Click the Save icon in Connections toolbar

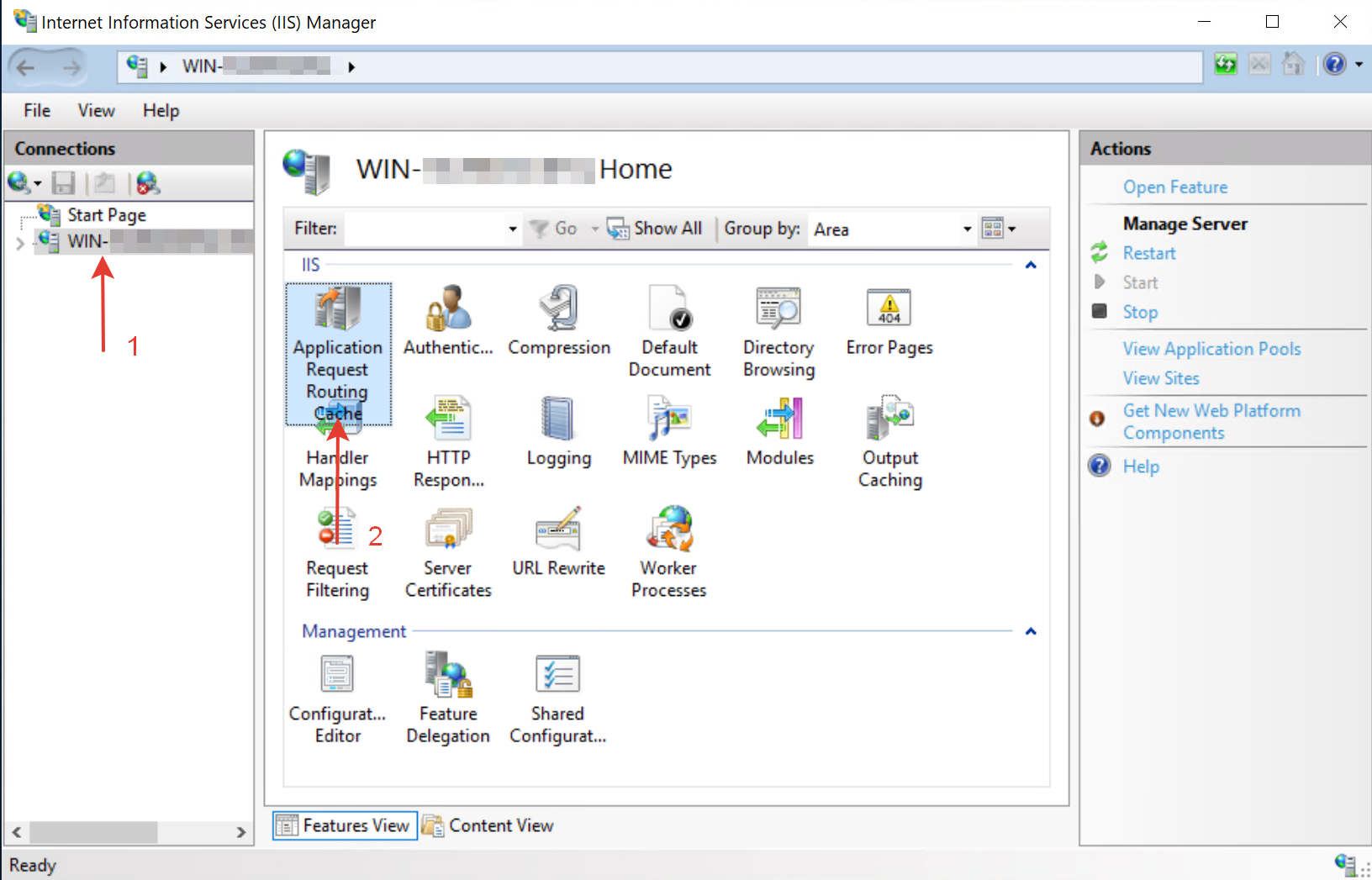64,182
